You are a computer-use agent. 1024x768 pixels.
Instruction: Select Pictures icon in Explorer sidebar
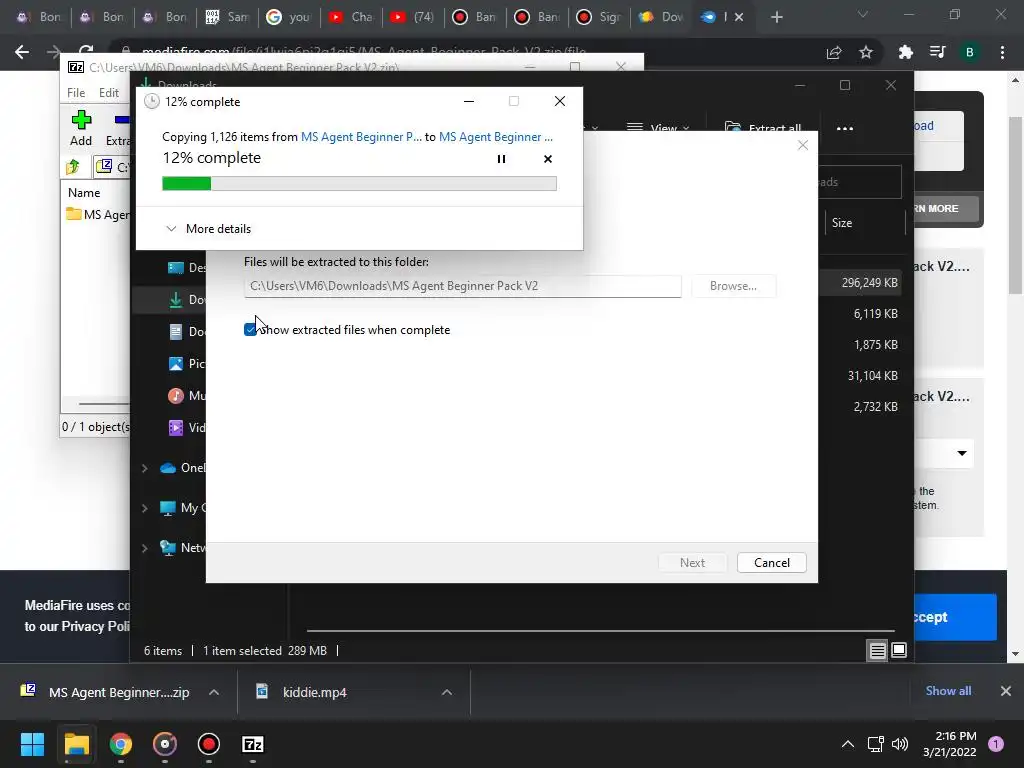point(176,364)
